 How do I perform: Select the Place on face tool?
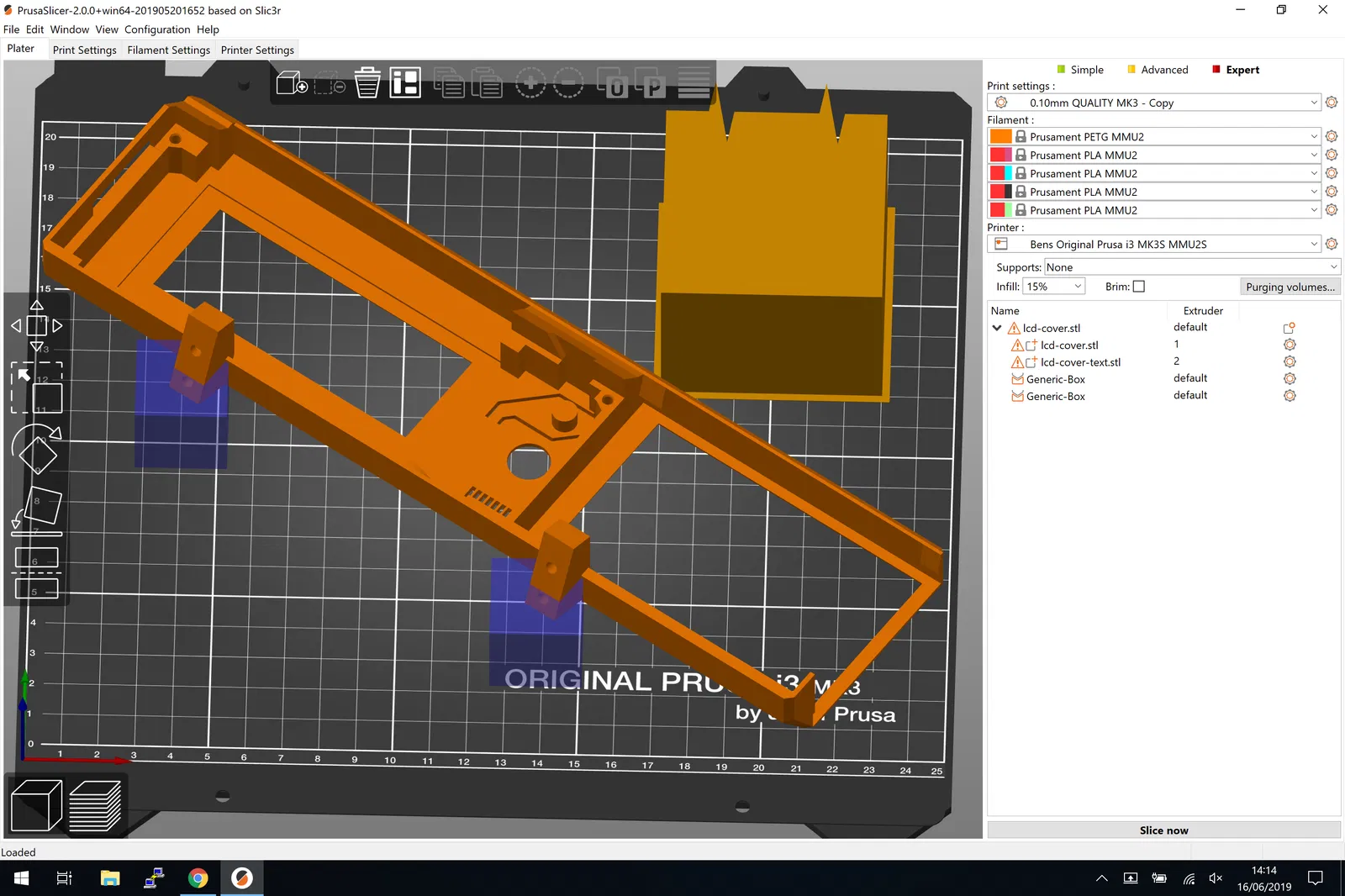pos(37,510)
